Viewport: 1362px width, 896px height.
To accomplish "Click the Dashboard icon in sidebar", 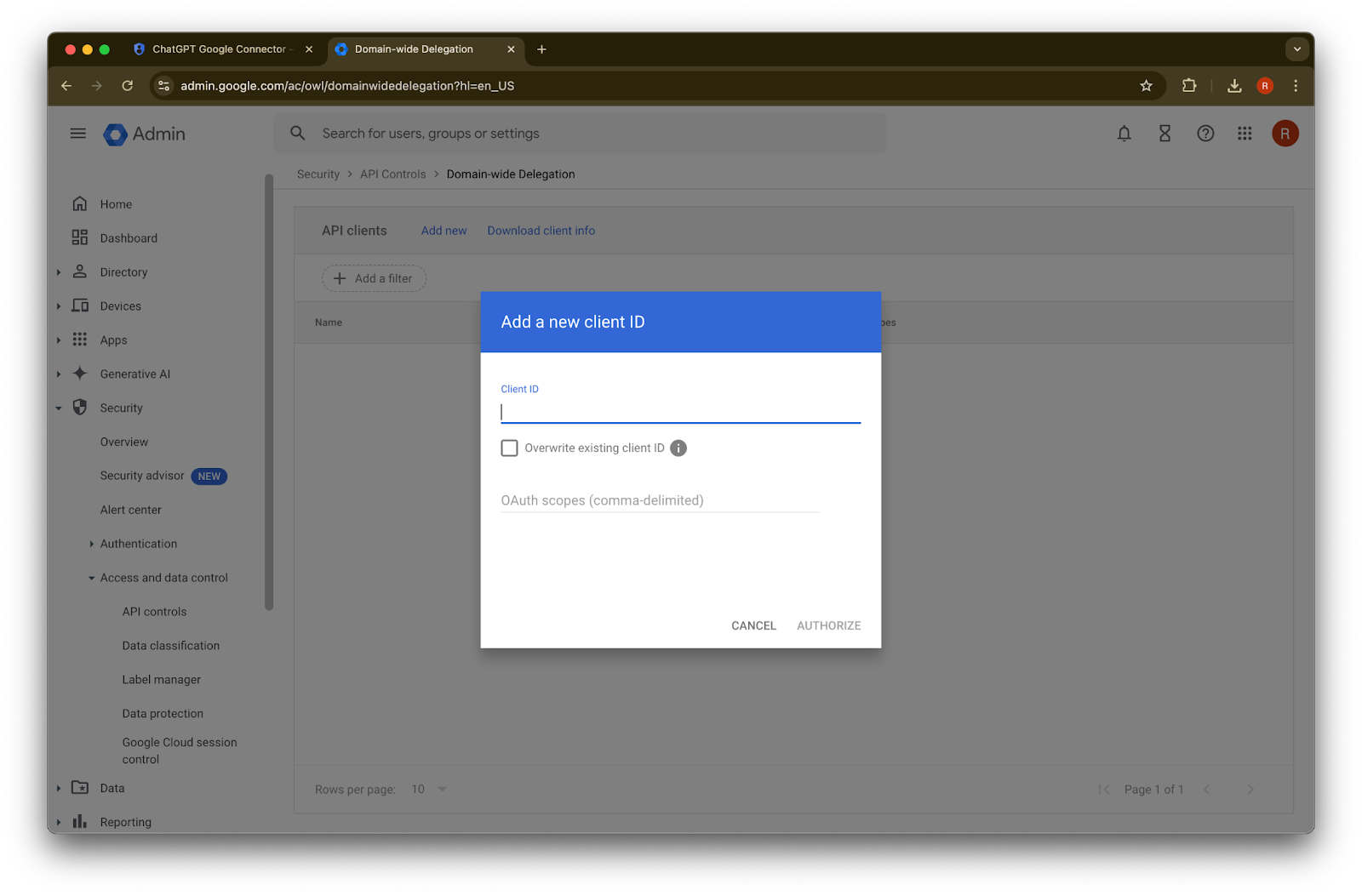I will click(x=80, y=238).
